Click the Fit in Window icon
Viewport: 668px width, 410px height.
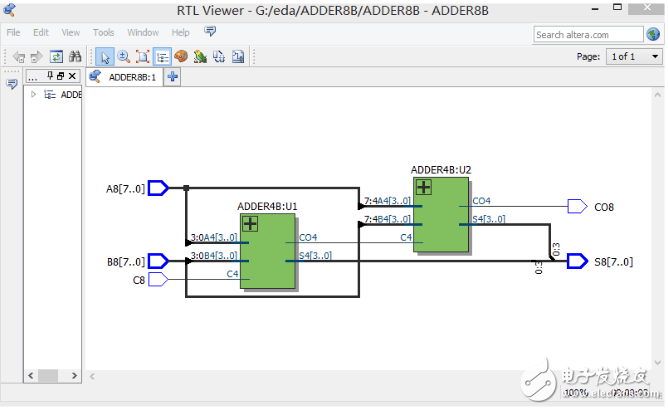click(143, 57)
